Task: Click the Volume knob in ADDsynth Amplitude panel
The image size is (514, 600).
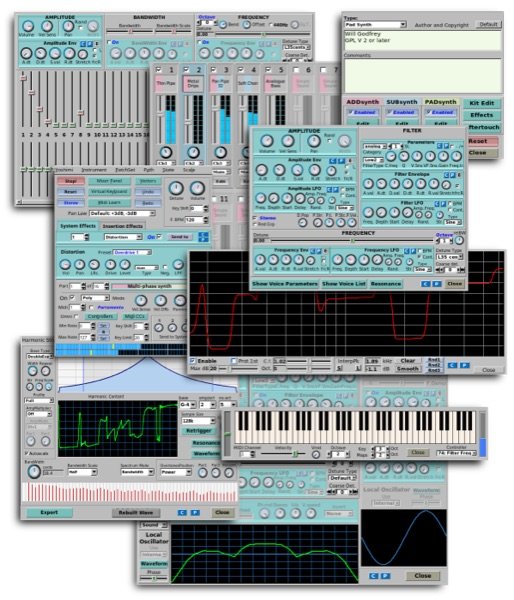Action: click(x=267, y=141)
